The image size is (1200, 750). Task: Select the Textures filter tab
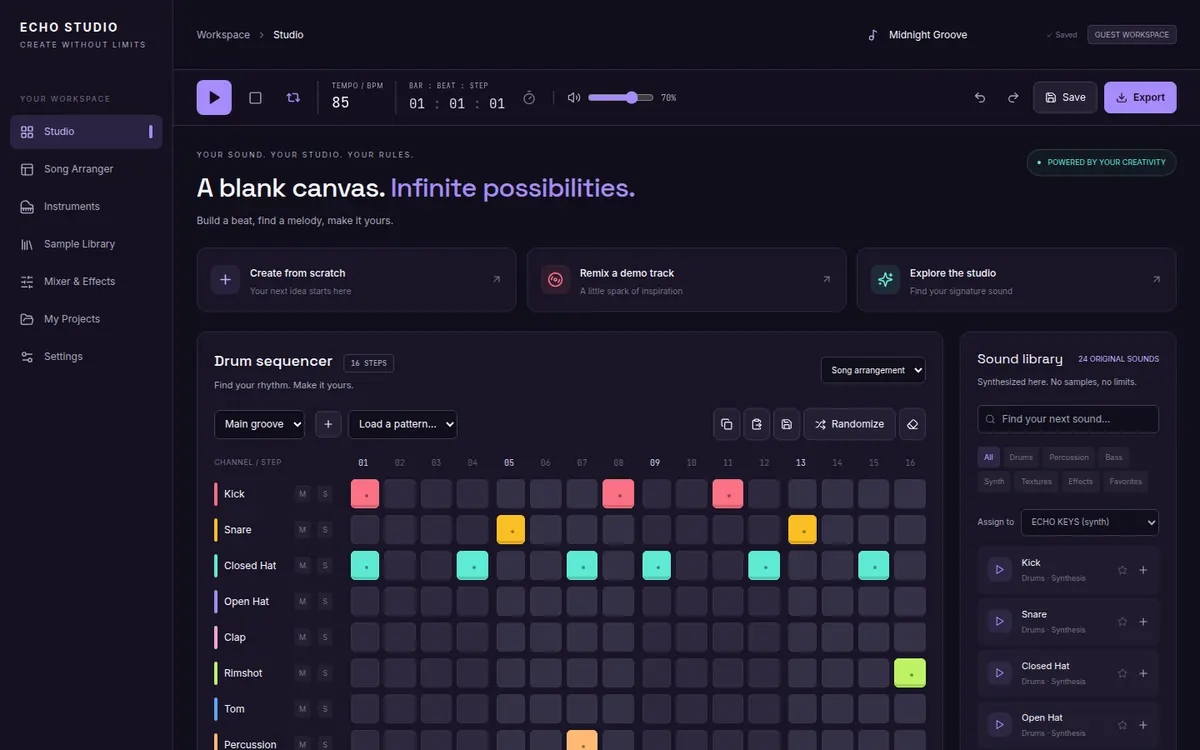pyautogui.click(x=1036, y=481)
